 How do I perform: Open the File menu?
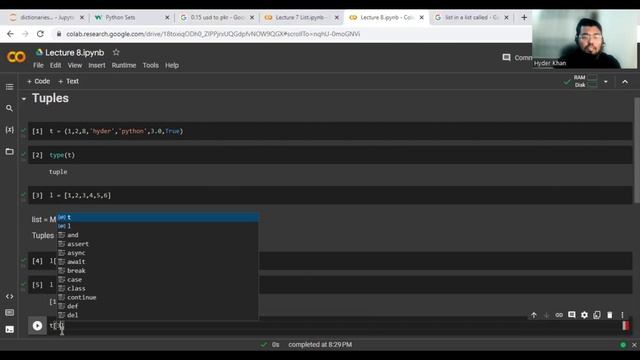(38, 65)
